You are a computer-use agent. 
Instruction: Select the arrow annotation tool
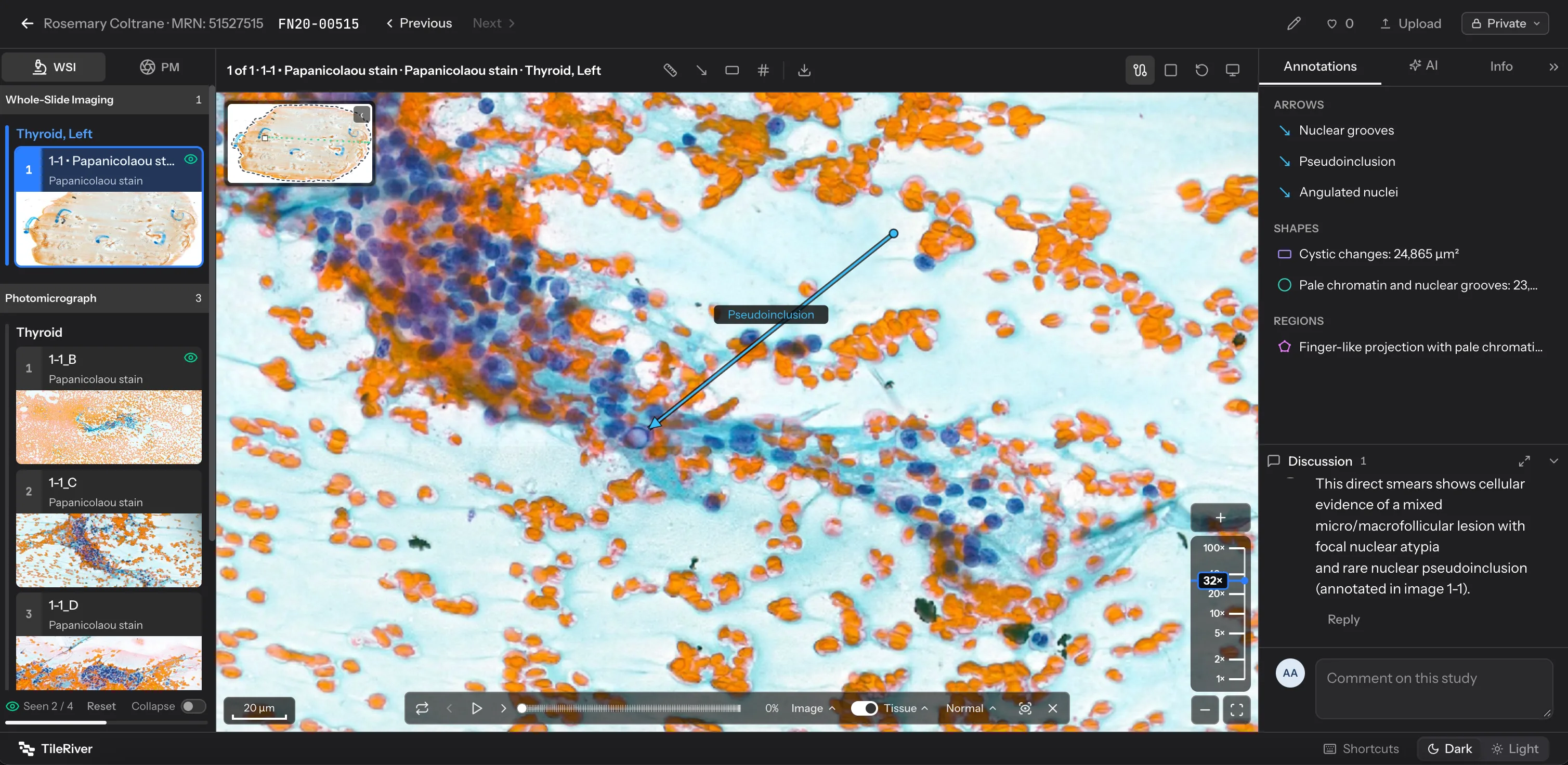701,70
